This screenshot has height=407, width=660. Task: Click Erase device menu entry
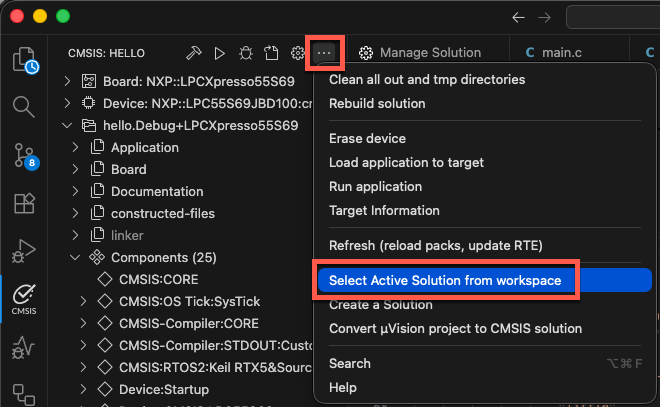coord(367,138)
